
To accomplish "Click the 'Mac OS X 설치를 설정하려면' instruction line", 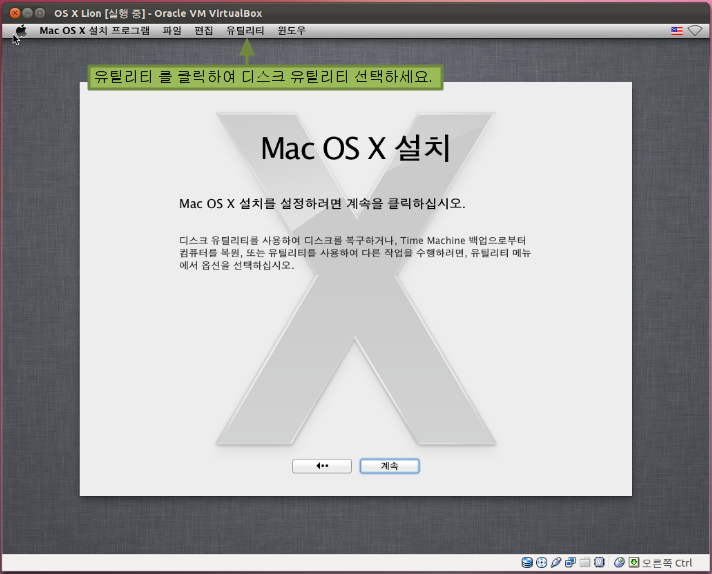I will coord(322,203).
